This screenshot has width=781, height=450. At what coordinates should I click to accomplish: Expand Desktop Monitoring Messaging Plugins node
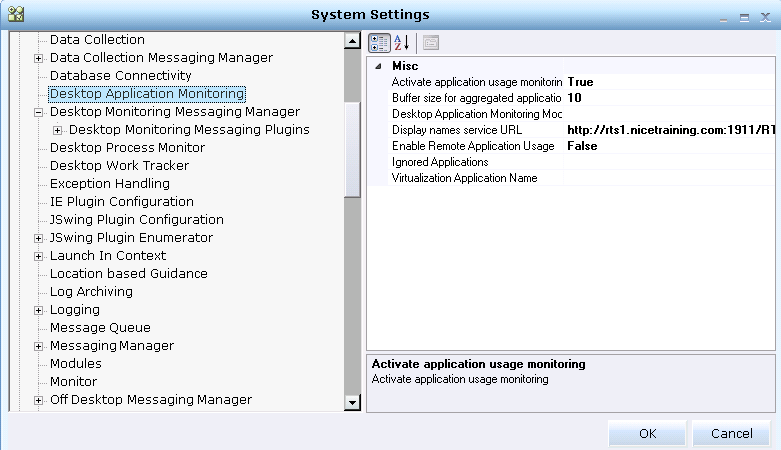tap(58, 130)
